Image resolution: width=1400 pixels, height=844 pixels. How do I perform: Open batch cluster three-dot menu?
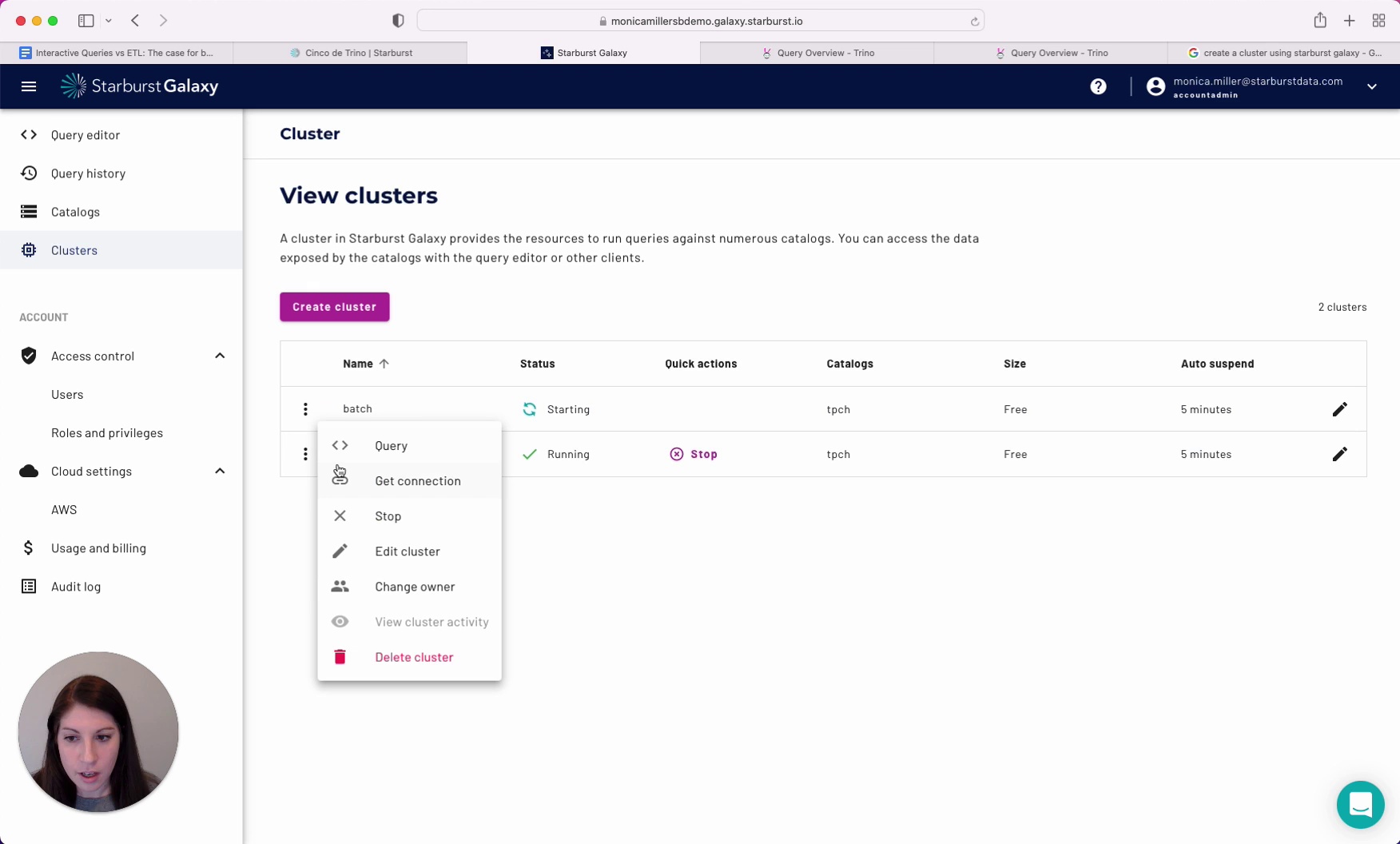pyautogui.click(x=305, y=409)
